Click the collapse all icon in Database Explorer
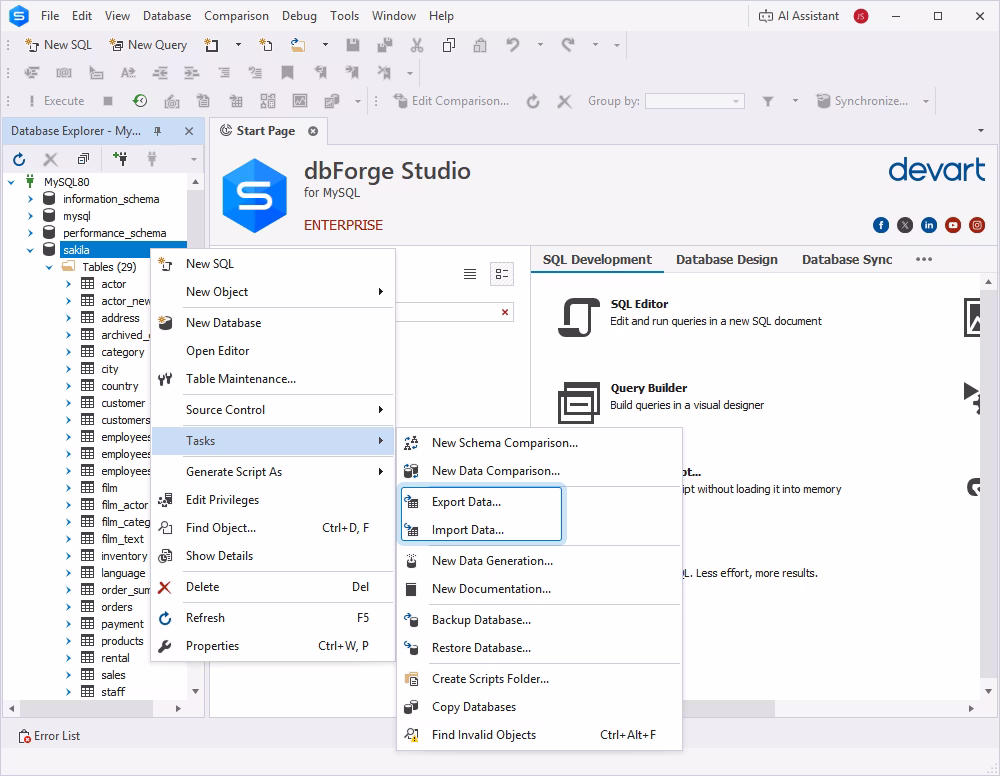Screen dimensions: 1000x776 point(84,159)
